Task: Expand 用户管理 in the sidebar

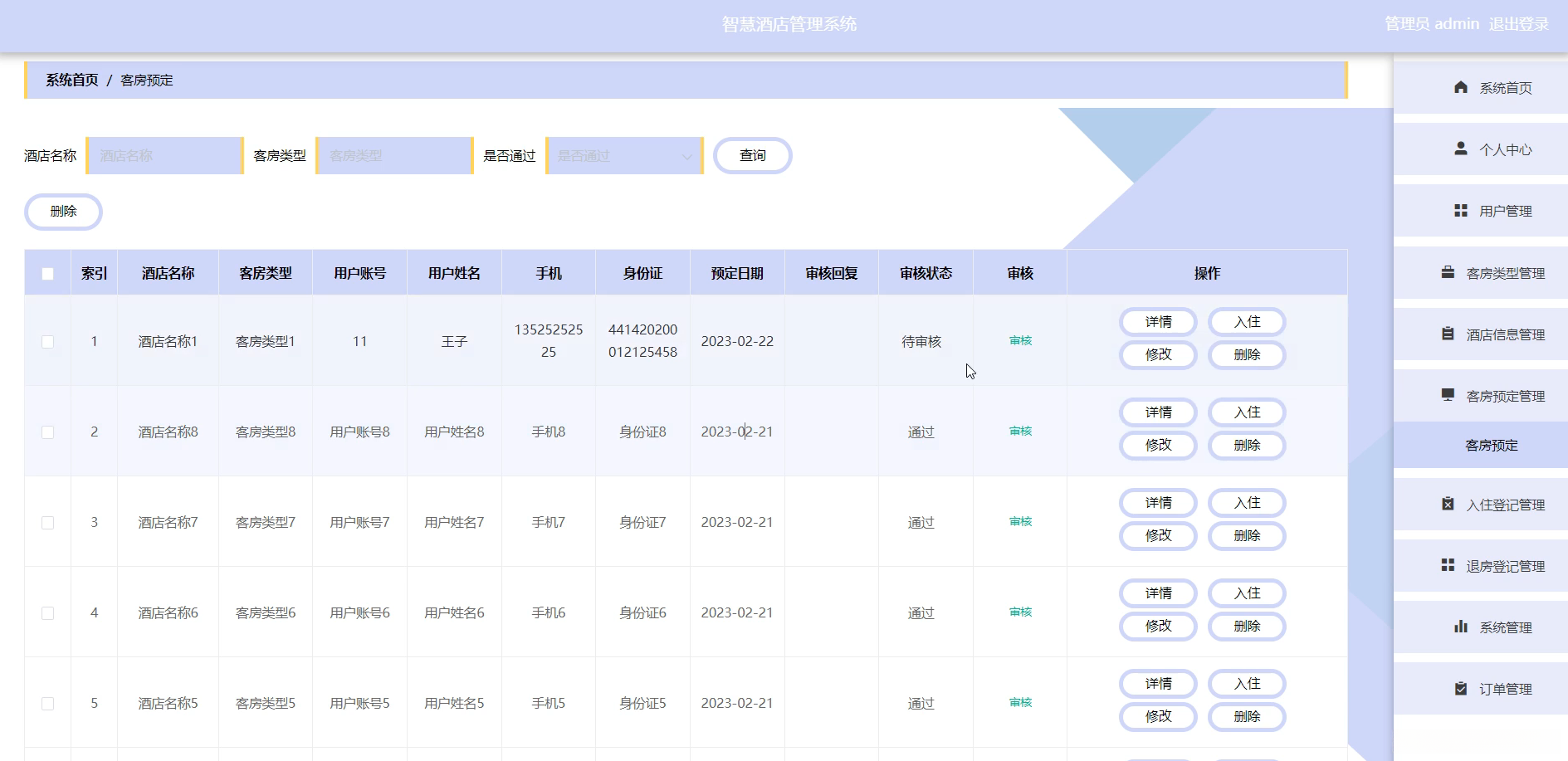Action: pyautogui.click(x=1481, y=211)
